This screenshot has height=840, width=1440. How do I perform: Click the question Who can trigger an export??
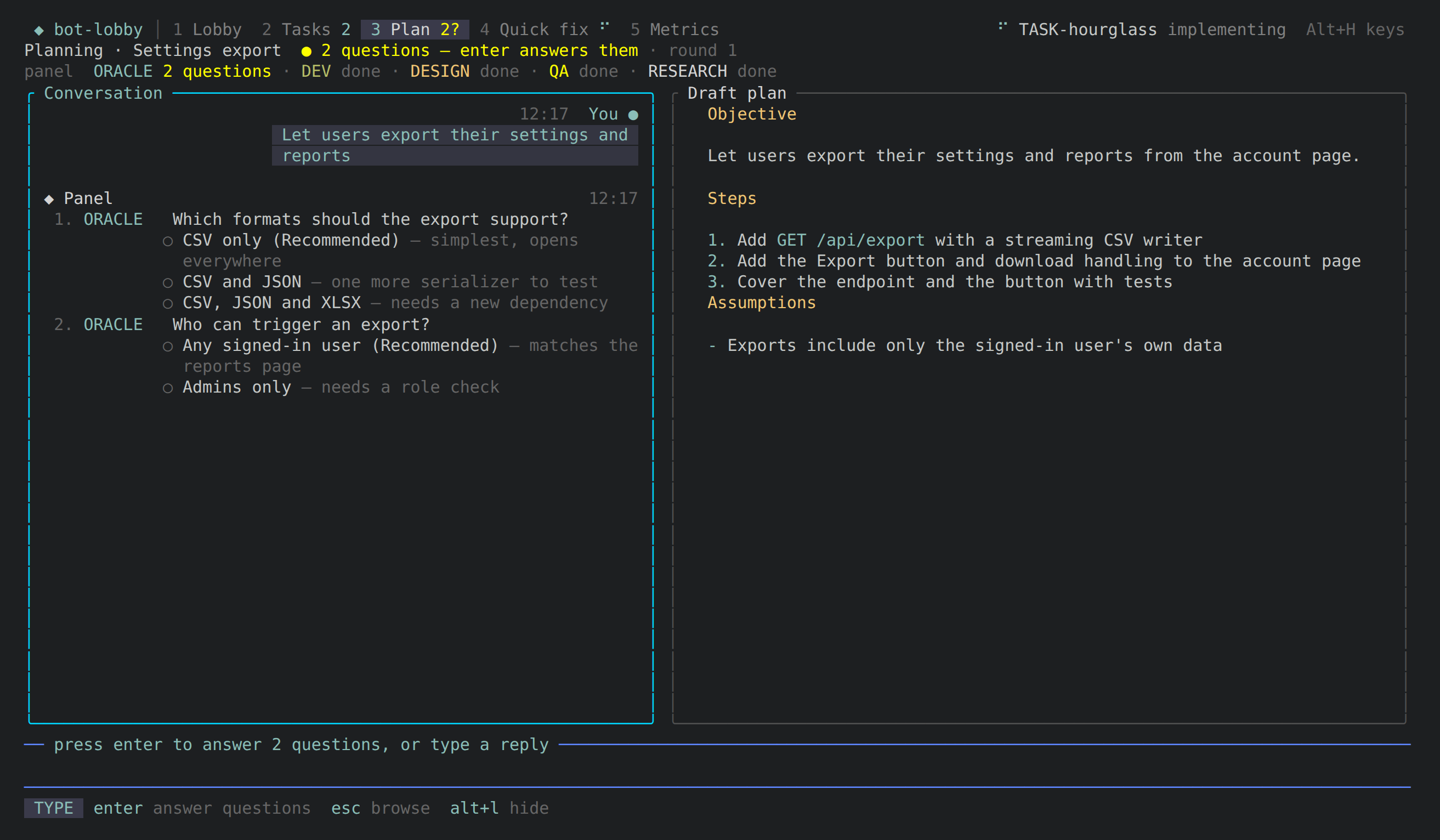(301, 325)
